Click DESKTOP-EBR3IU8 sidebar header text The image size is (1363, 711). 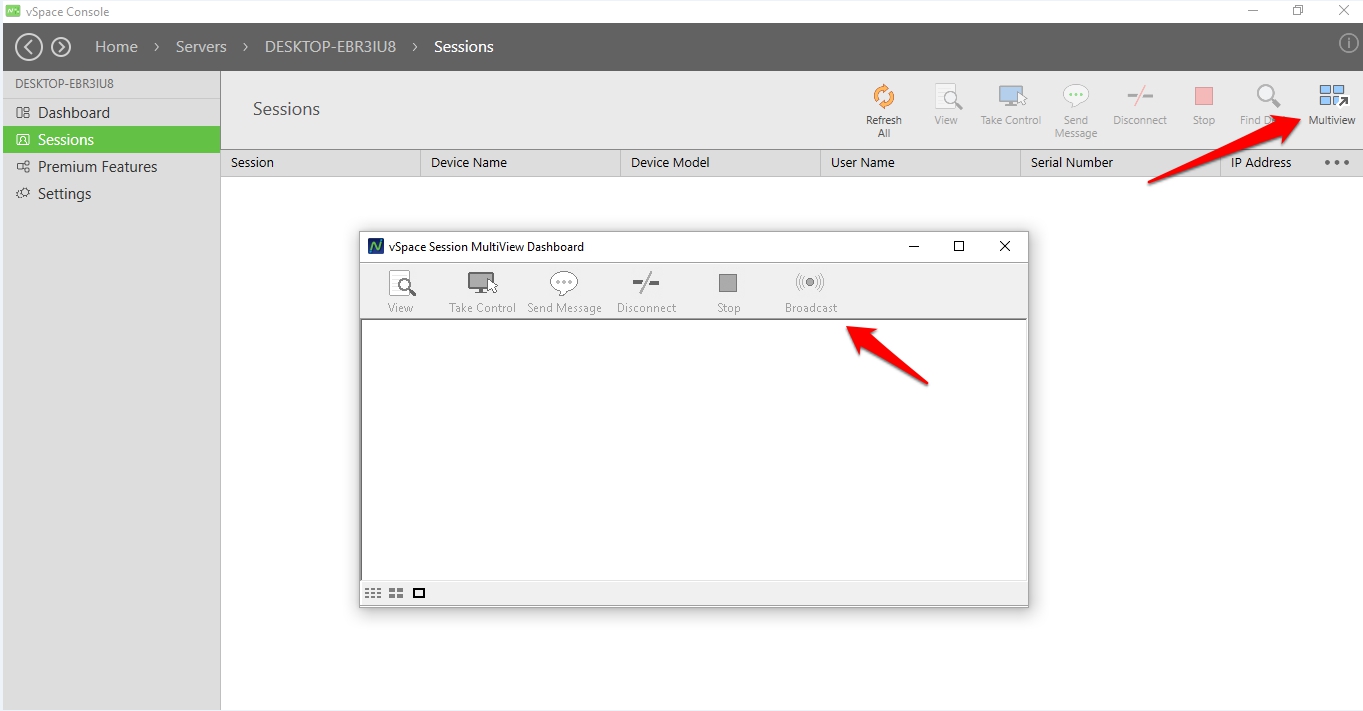[64, 84]
